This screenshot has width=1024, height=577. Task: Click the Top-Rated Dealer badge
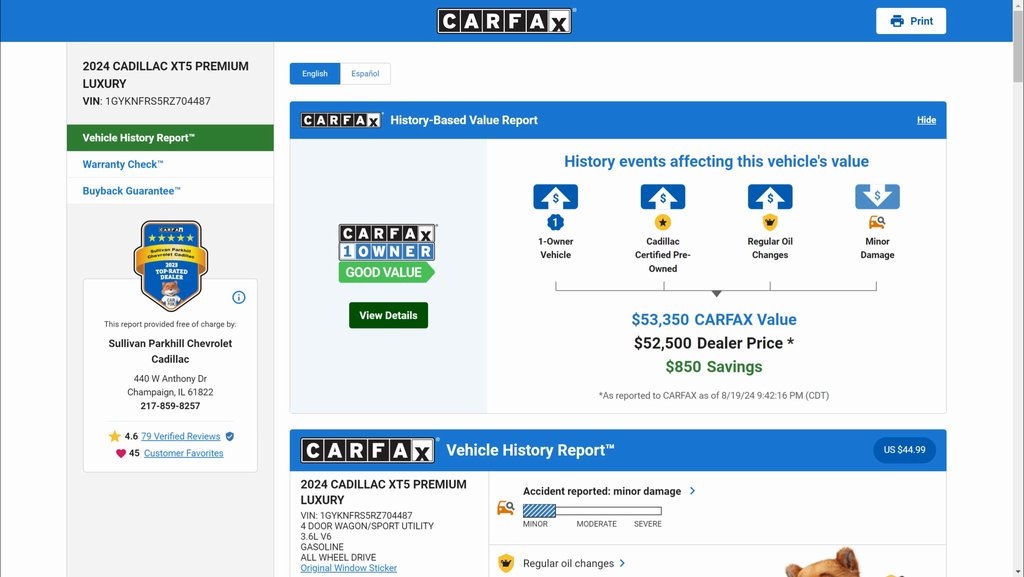pos(170,265)
